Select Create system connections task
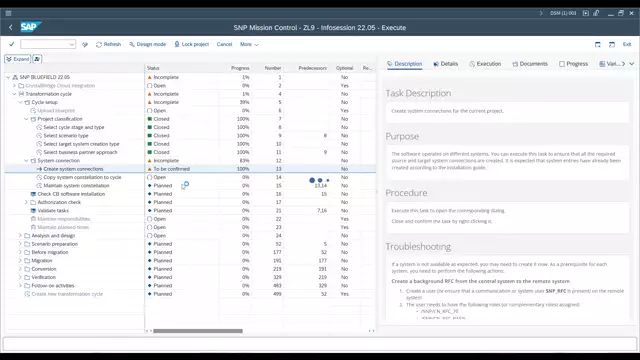This screenshot has width=640, height=360. click(x=73, y=169)
